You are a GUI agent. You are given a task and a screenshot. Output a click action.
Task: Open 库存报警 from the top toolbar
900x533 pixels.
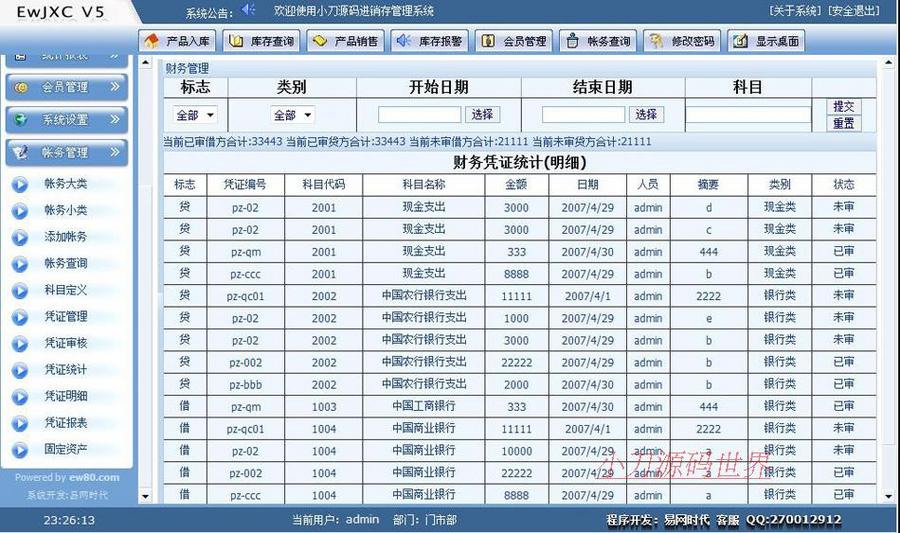429,41
